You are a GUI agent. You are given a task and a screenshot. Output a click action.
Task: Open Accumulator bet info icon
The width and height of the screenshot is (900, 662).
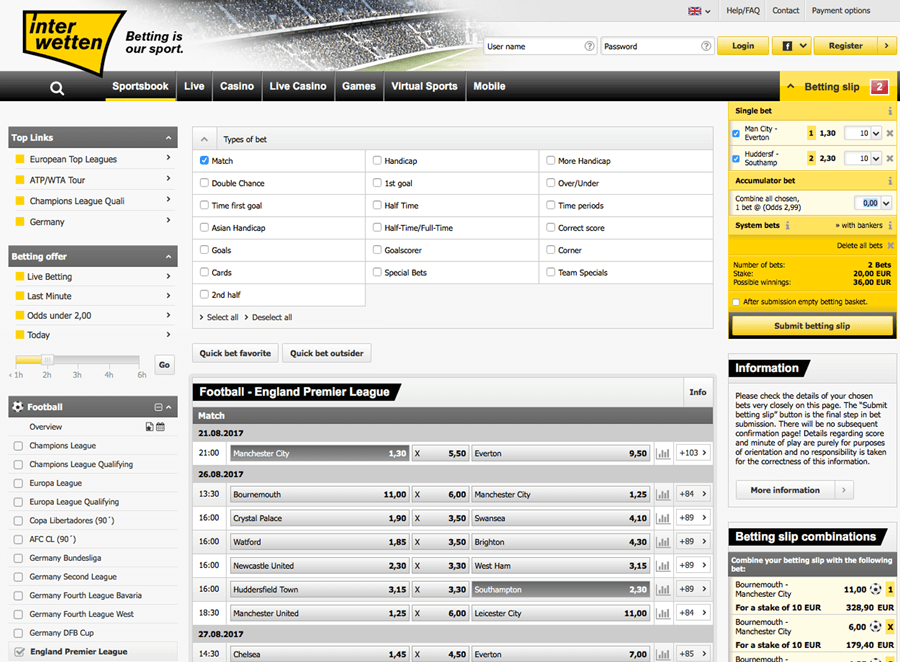(x=890, y=181)
